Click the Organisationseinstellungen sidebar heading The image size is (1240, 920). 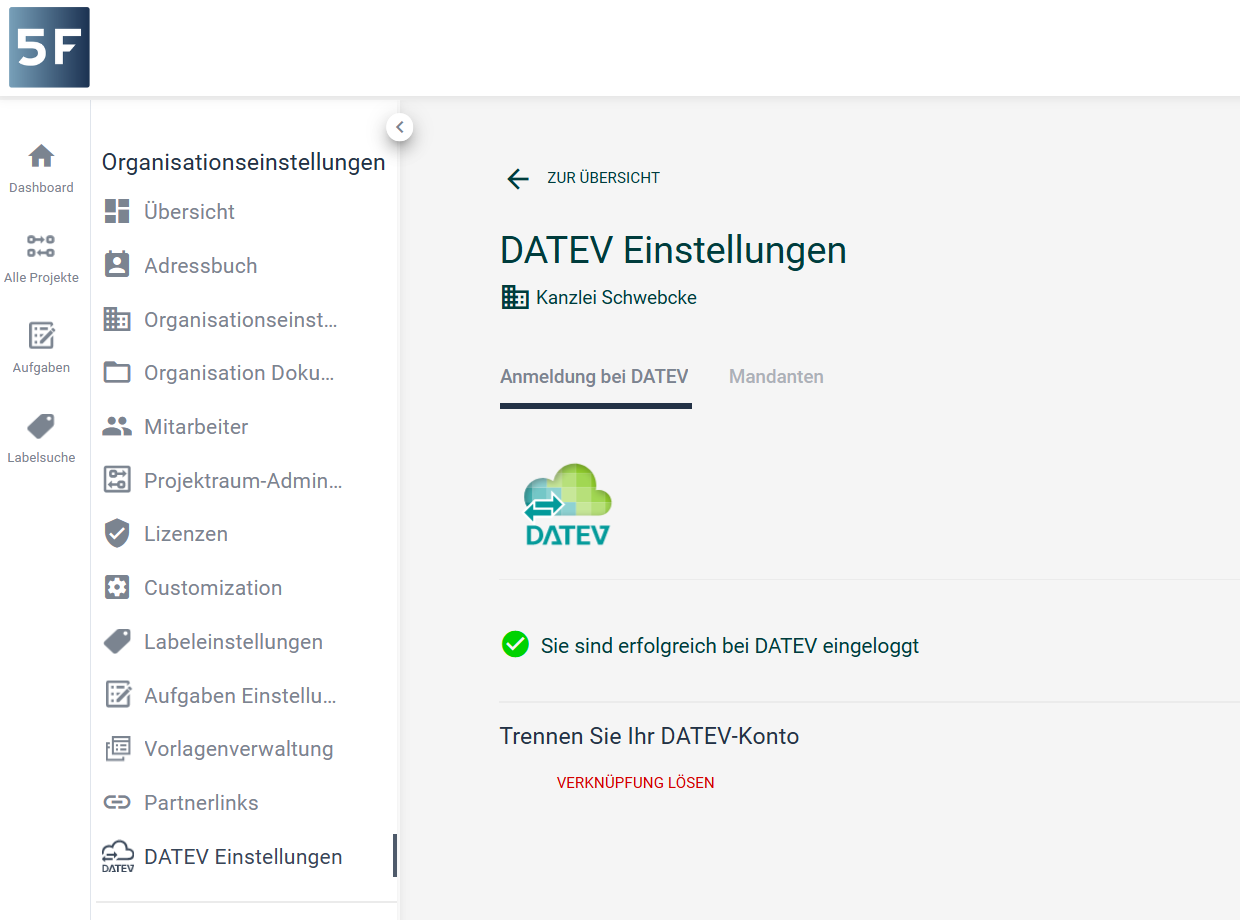coord(243,162)
